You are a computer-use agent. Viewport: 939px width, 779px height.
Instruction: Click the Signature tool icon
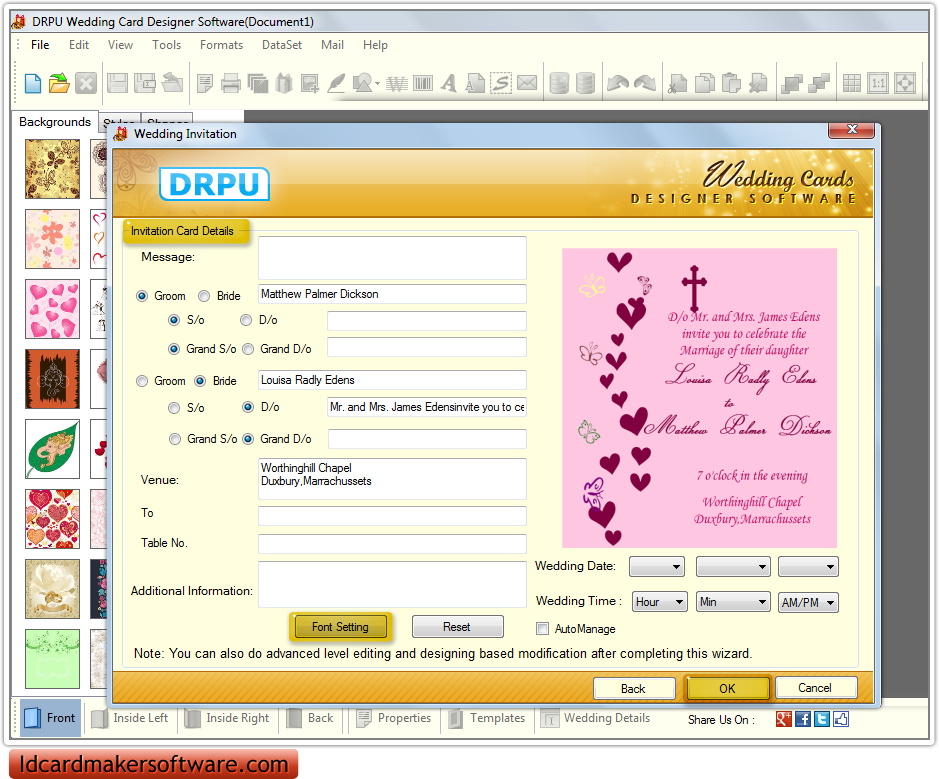click(501, 83)
